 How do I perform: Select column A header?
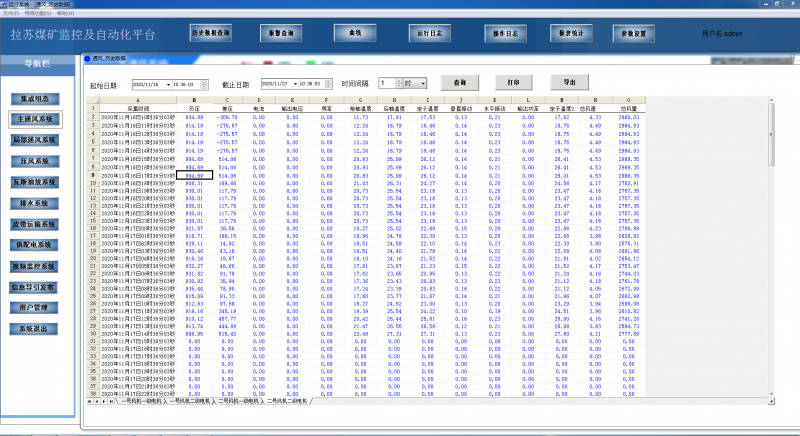pos(138,100)
